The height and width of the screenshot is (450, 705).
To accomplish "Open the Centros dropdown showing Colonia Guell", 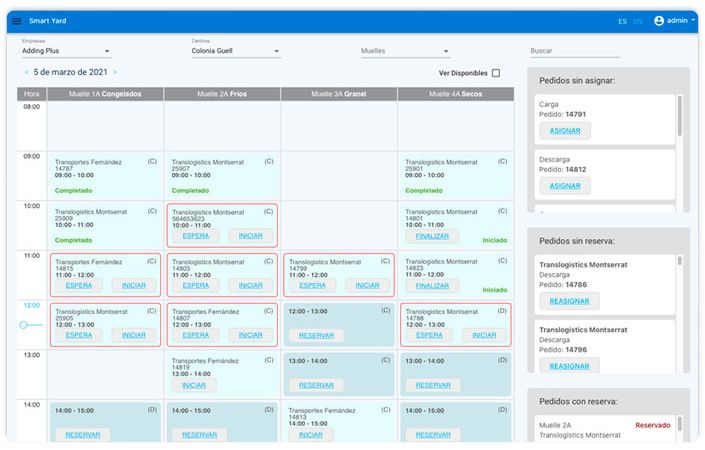I will pyautogui.click(x=236, y=51).
